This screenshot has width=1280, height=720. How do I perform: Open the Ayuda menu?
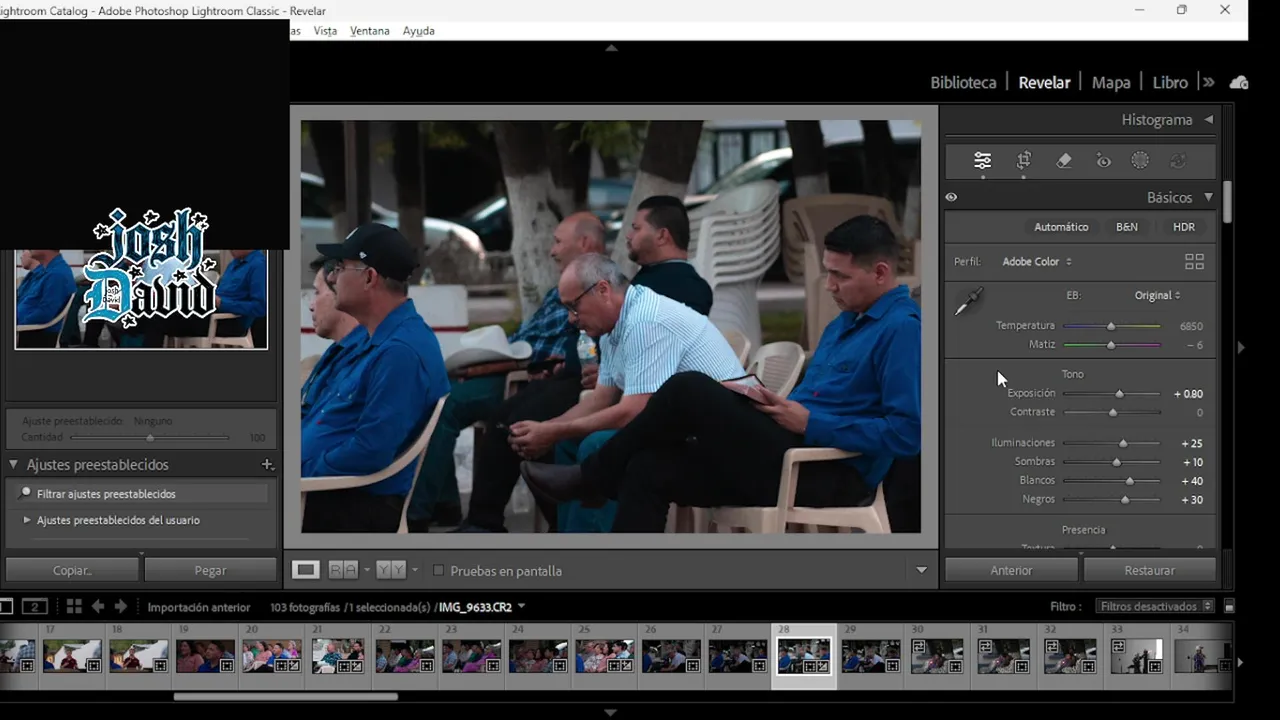418,31
